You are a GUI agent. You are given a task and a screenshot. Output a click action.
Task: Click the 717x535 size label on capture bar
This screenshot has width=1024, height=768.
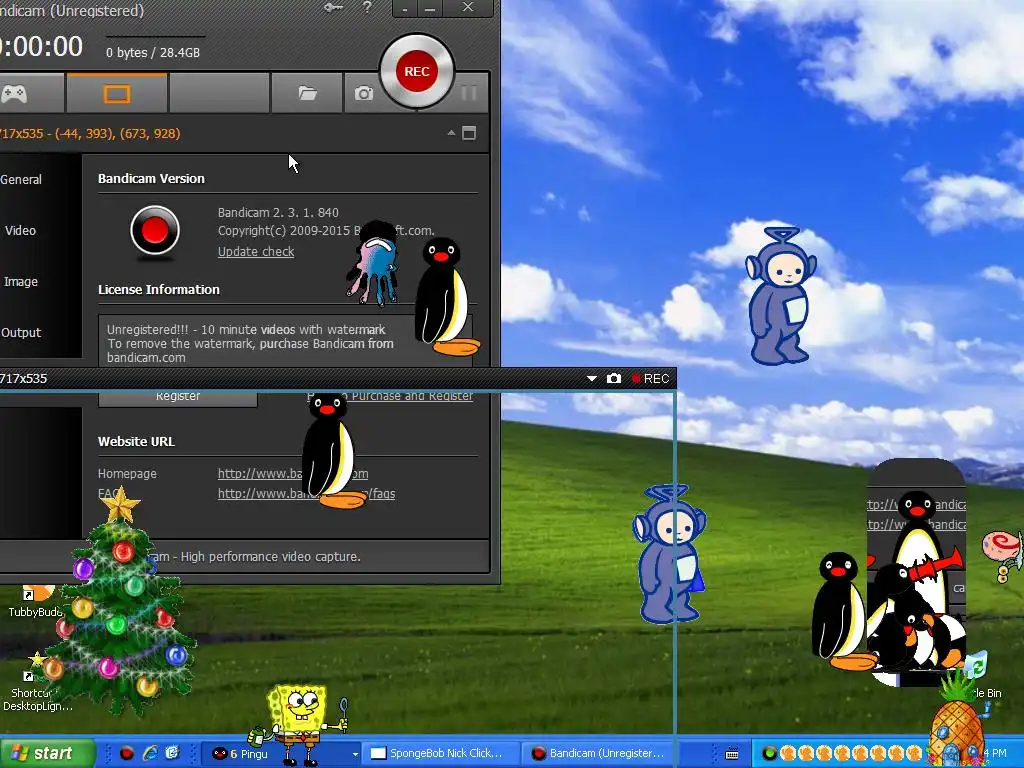tap(24, 378)
